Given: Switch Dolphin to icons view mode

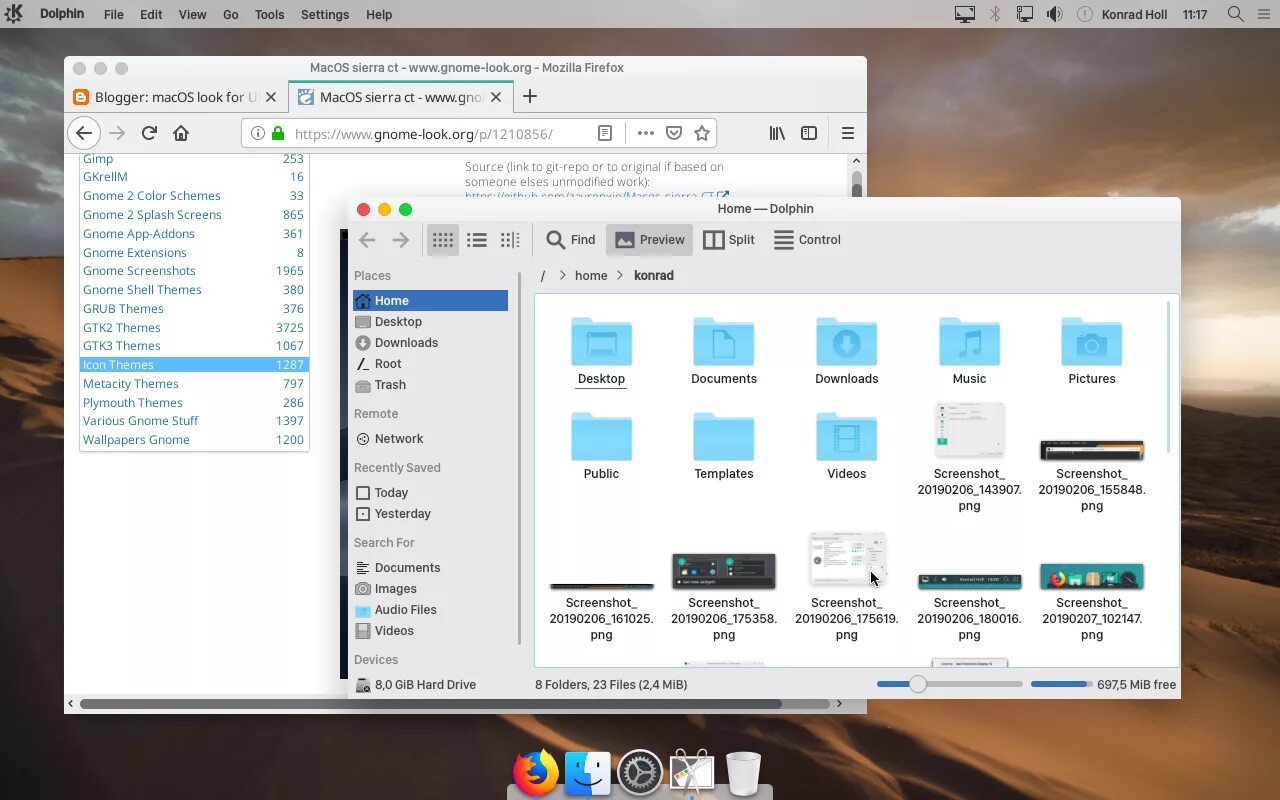Looking at the screenshot, I should [443, 240].
